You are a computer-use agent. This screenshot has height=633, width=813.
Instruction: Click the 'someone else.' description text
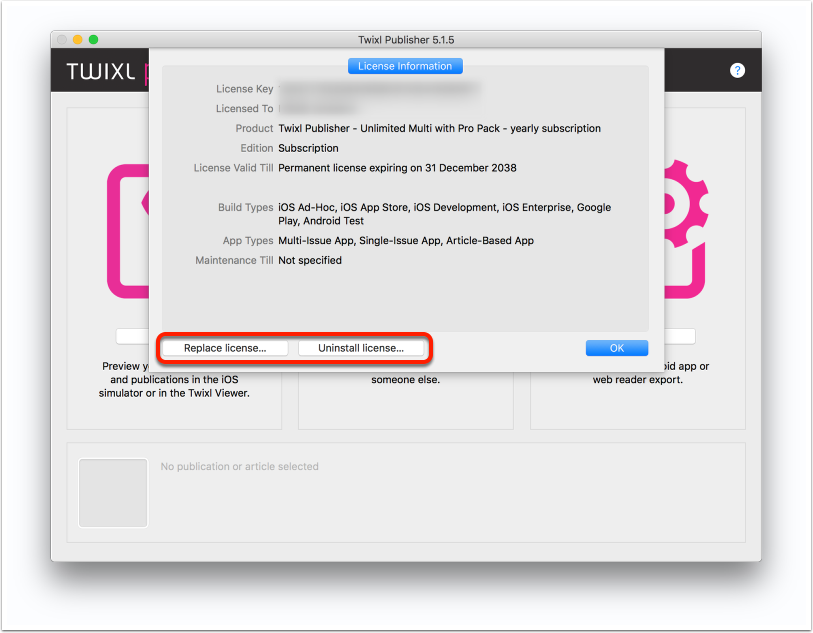(x=405, y=379)
